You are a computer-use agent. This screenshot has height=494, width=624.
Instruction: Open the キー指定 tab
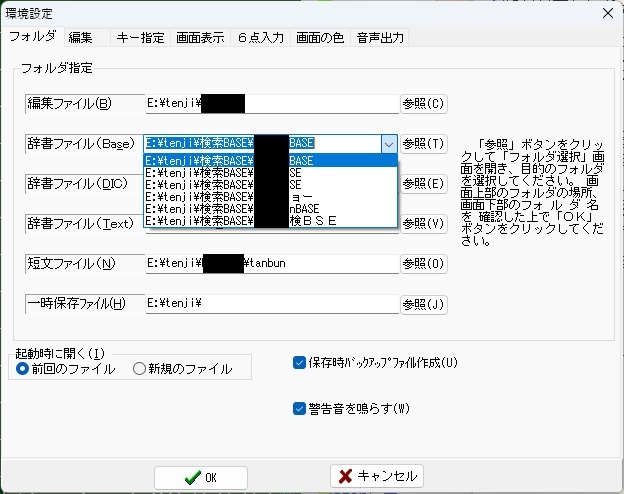[x=140, y=38]
